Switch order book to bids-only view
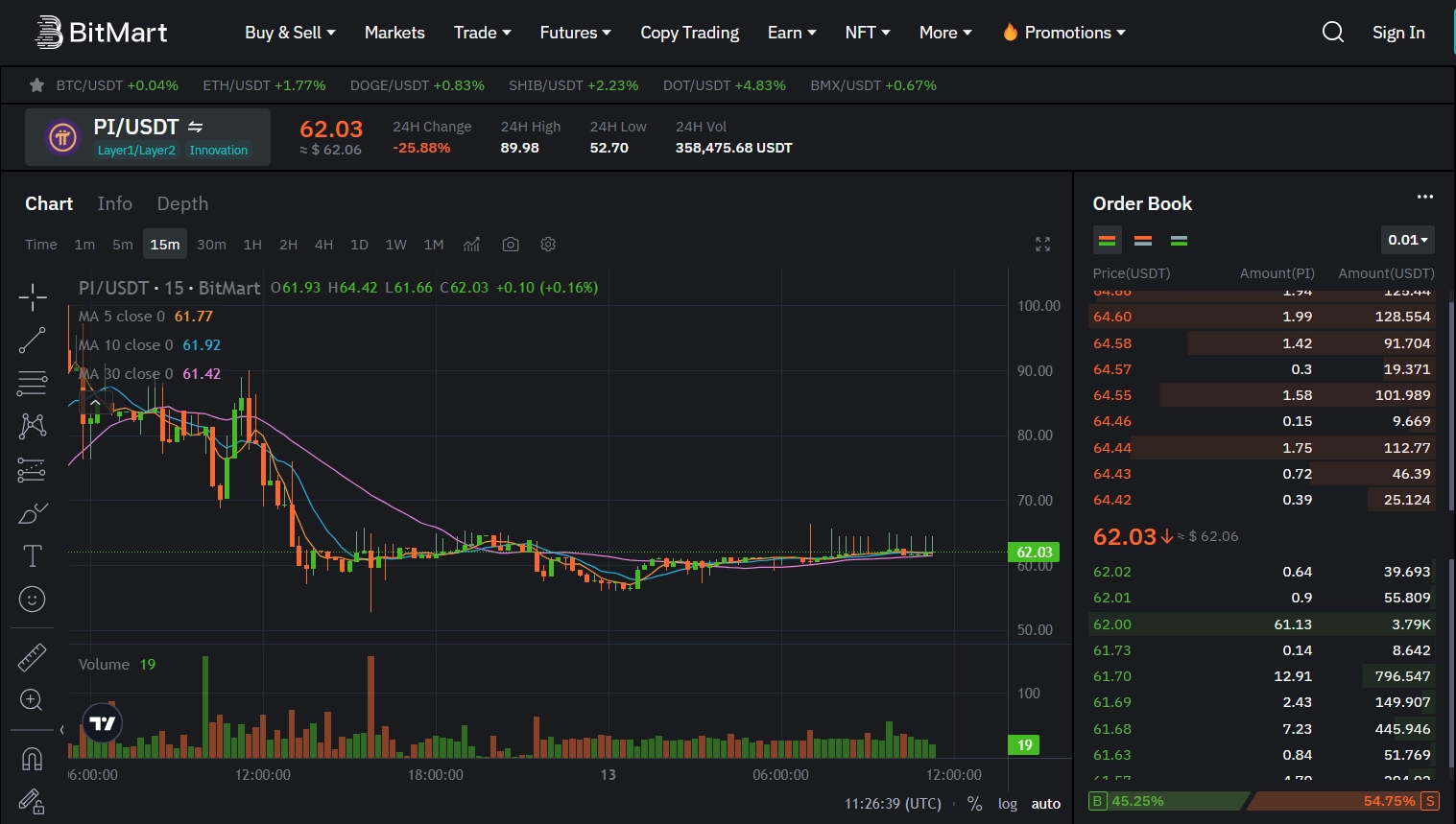 (1179, 240)
